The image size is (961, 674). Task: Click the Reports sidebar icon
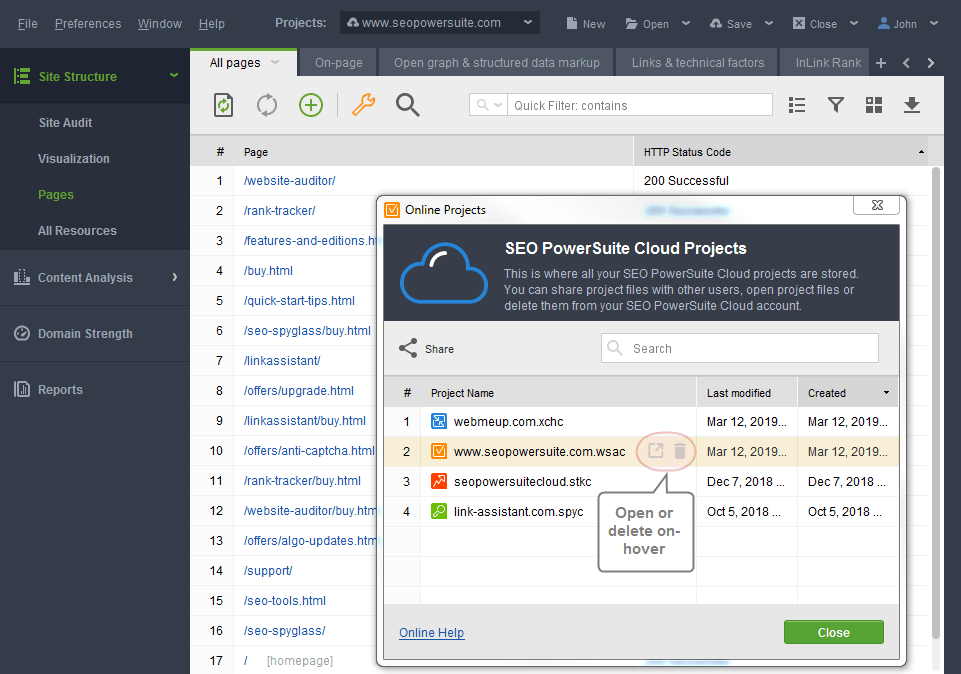(22, 389)
